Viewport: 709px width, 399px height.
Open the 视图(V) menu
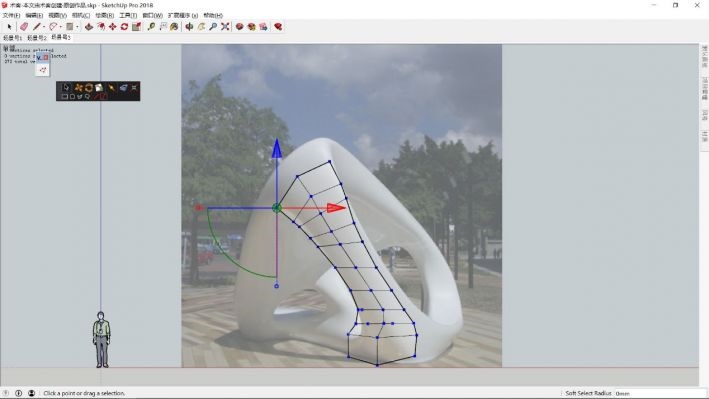(57, 15)
